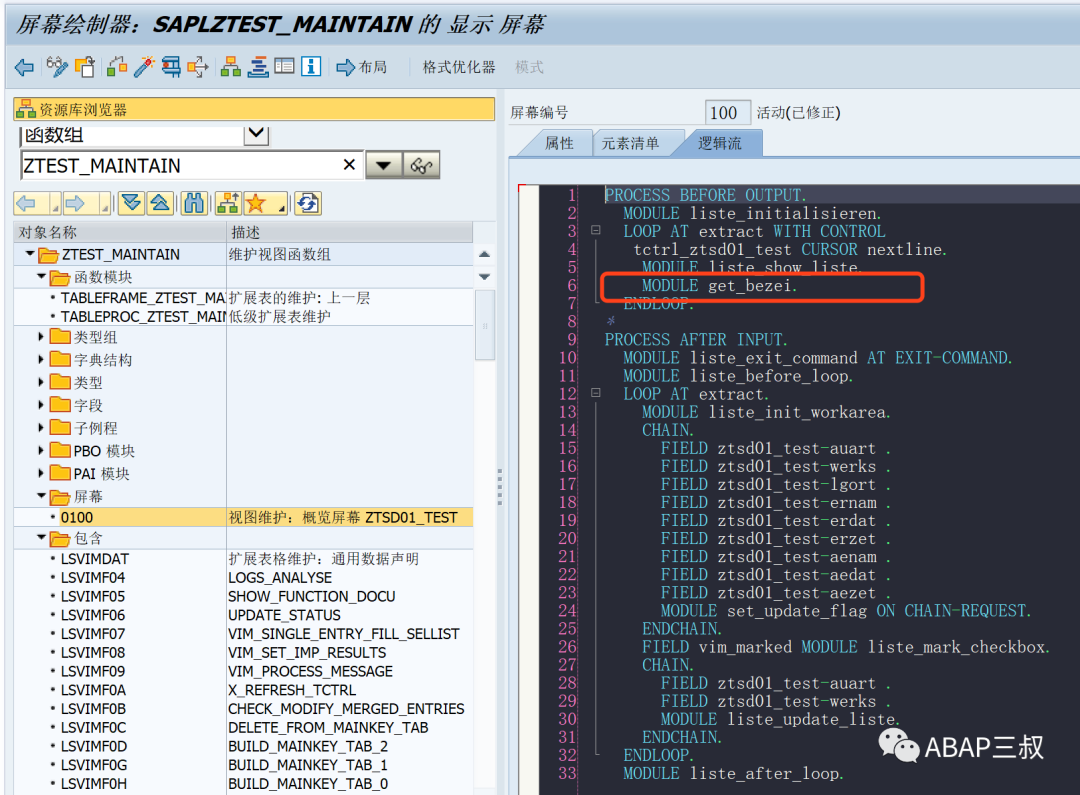Collapse the 包含 folder

coord(41,537)
